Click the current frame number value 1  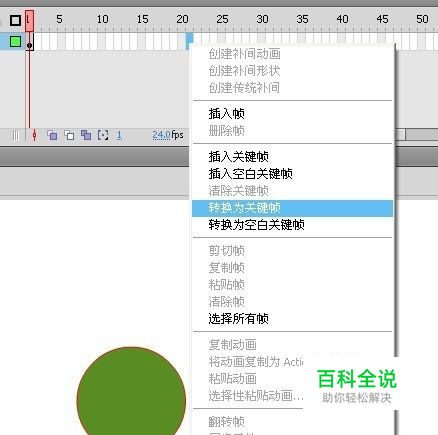click(119, 135)
